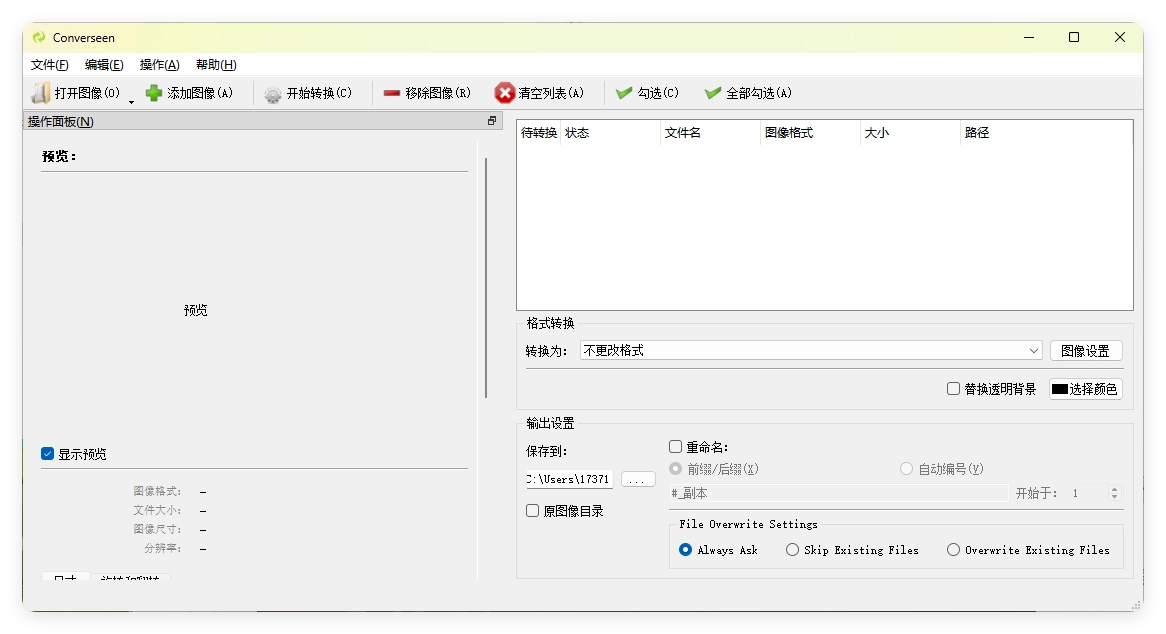Undock the 操作面板 panel with its float icon
The width and height of the screenshot is (1166, 634).
click(491, 120)
